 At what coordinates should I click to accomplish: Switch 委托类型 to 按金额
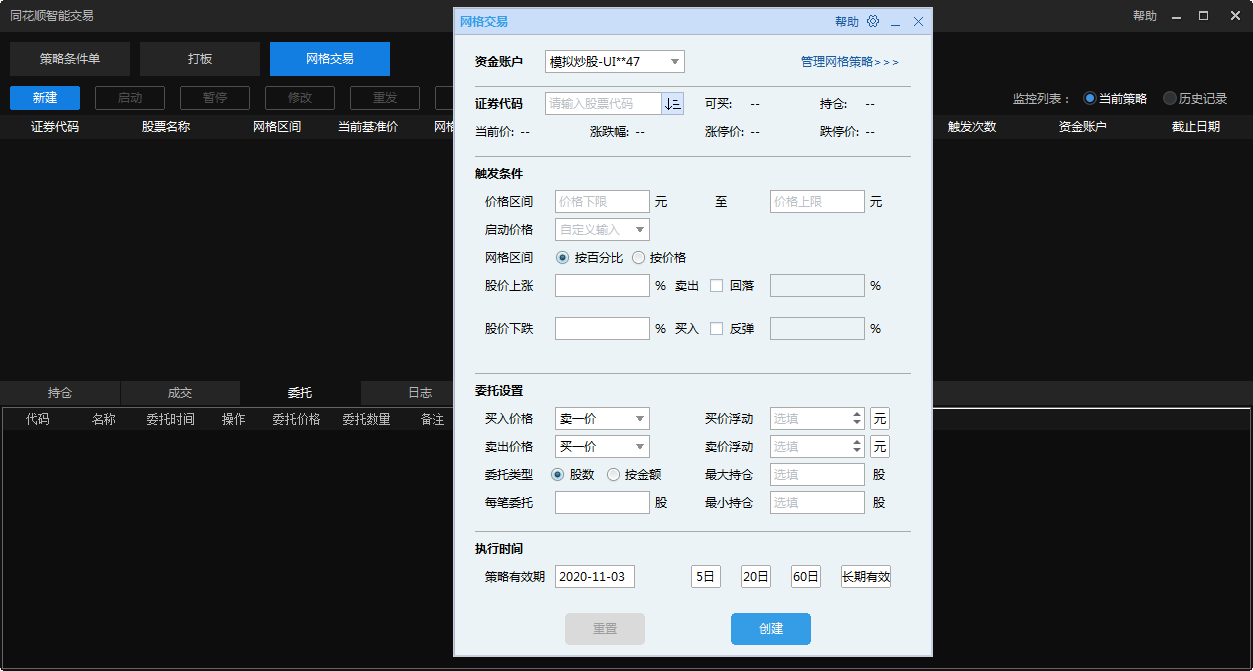613,474
